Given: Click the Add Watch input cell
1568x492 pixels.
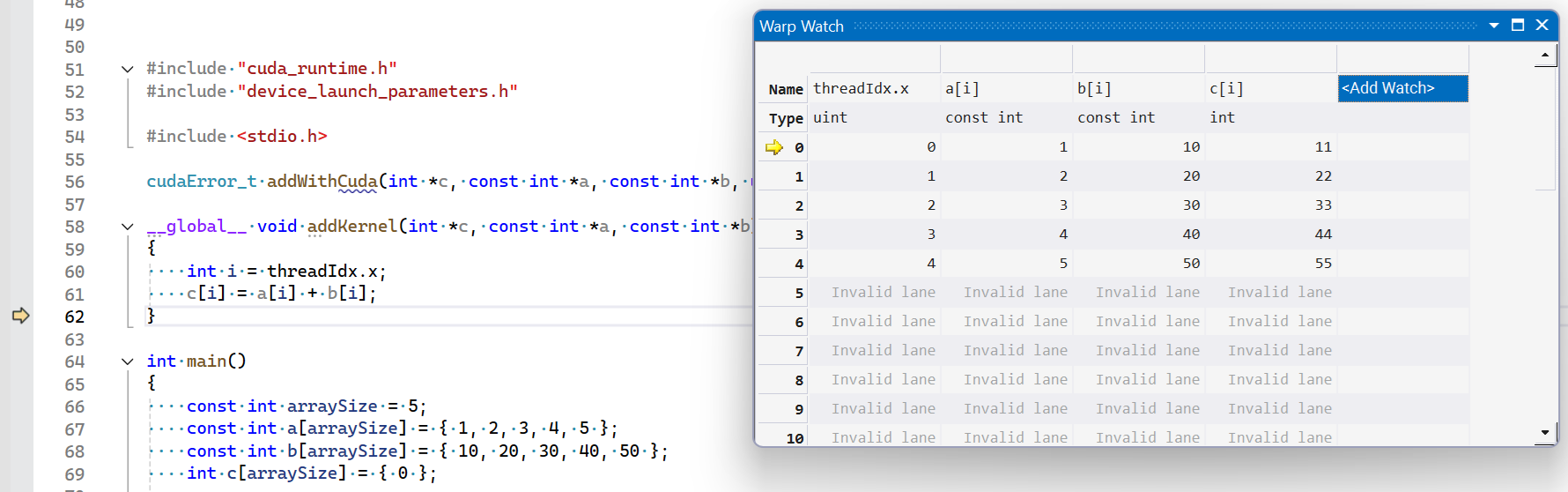Looking at the screenshot, I should (x=1402, y=88).
